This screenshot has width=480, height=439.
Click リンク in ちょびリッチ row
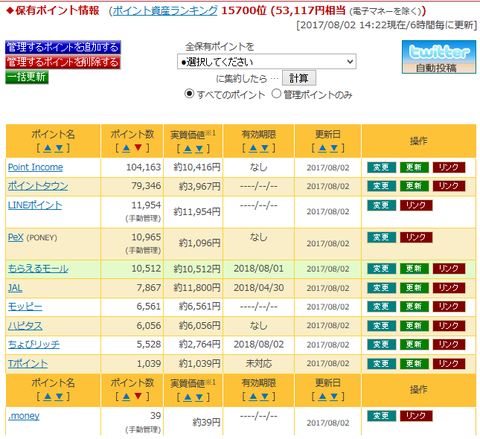click(x=449, y=344)
